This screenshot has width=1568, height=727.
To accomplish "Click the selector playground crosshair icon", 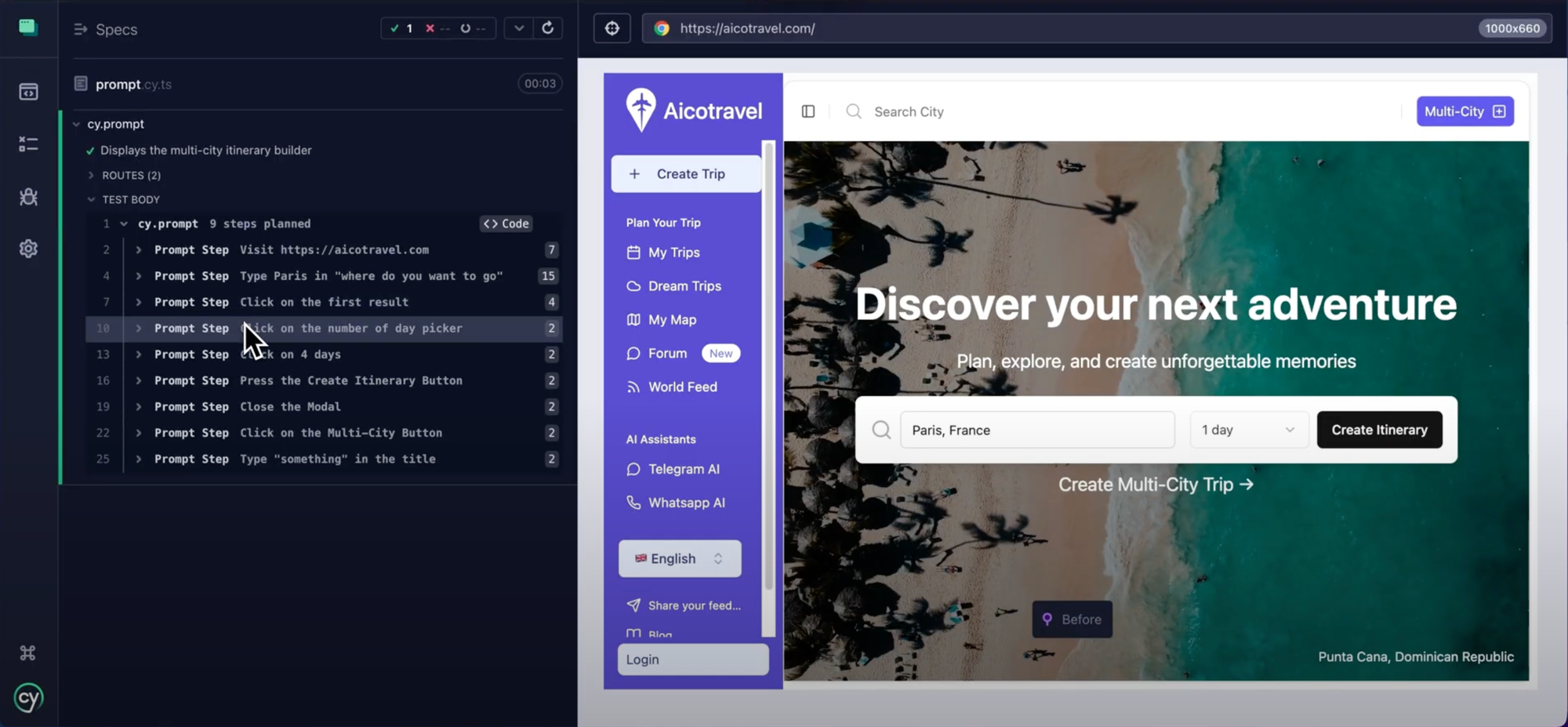I will (612, 28).
